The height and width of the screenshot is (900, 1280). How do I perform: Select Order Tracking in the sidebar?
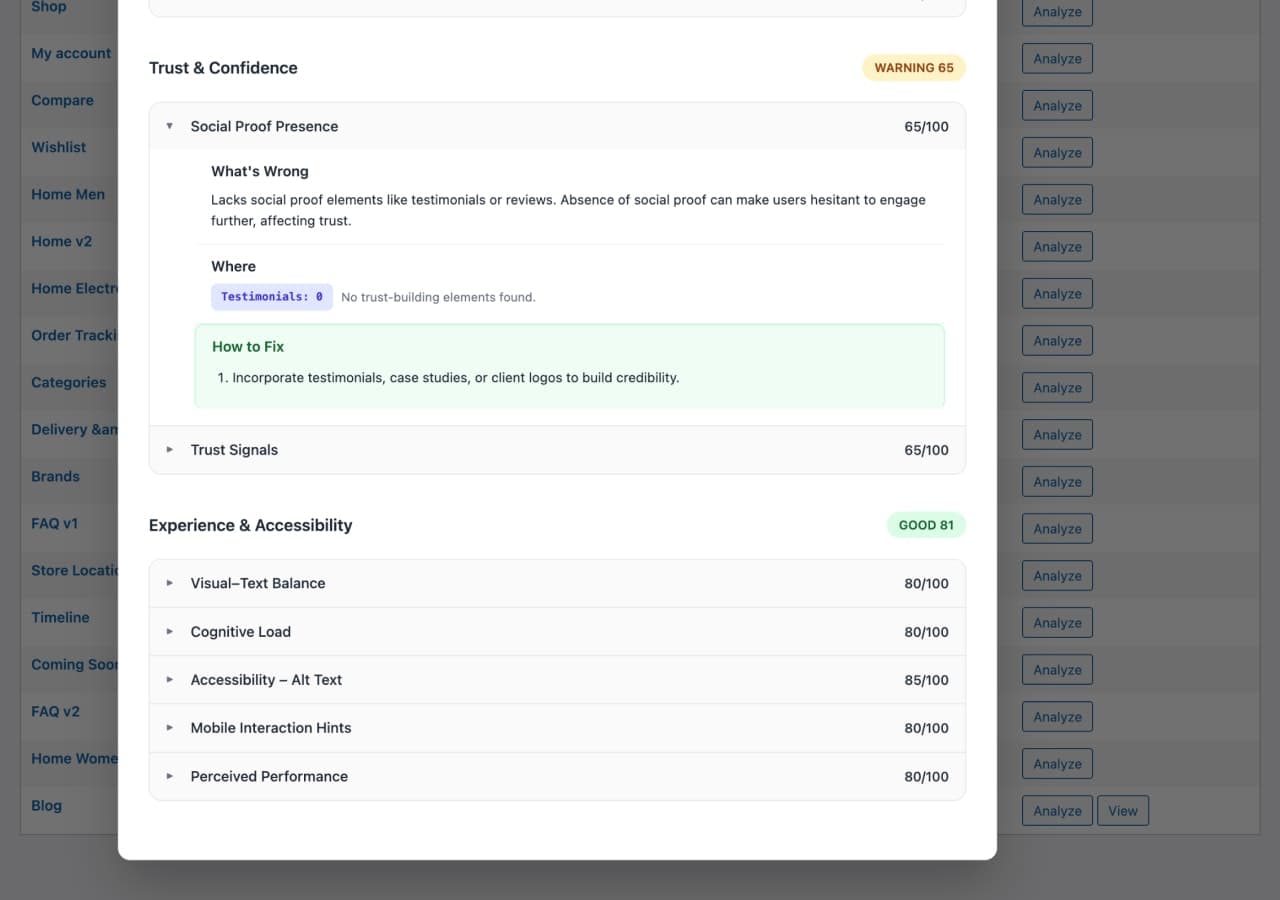point(72,335)
